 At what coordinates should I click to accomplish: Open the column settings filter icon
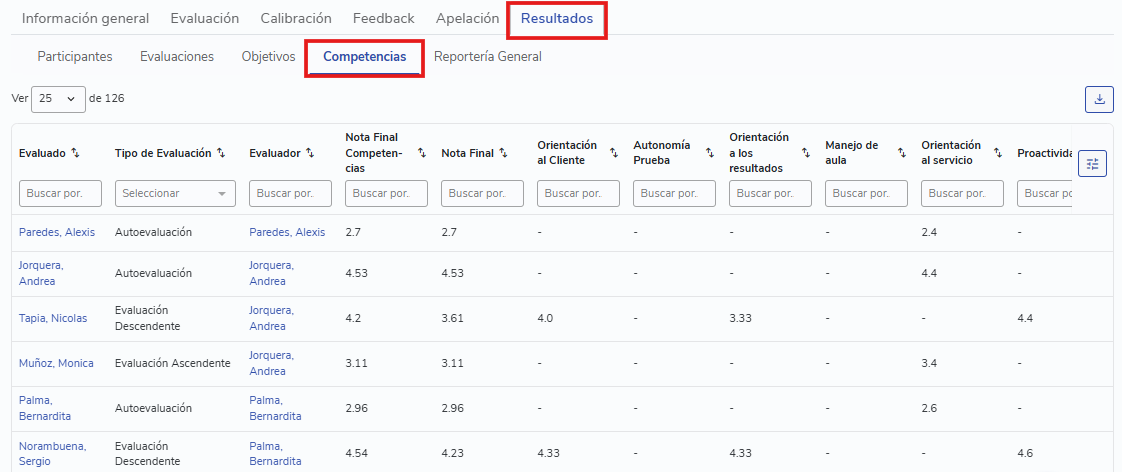point(1092,164)
